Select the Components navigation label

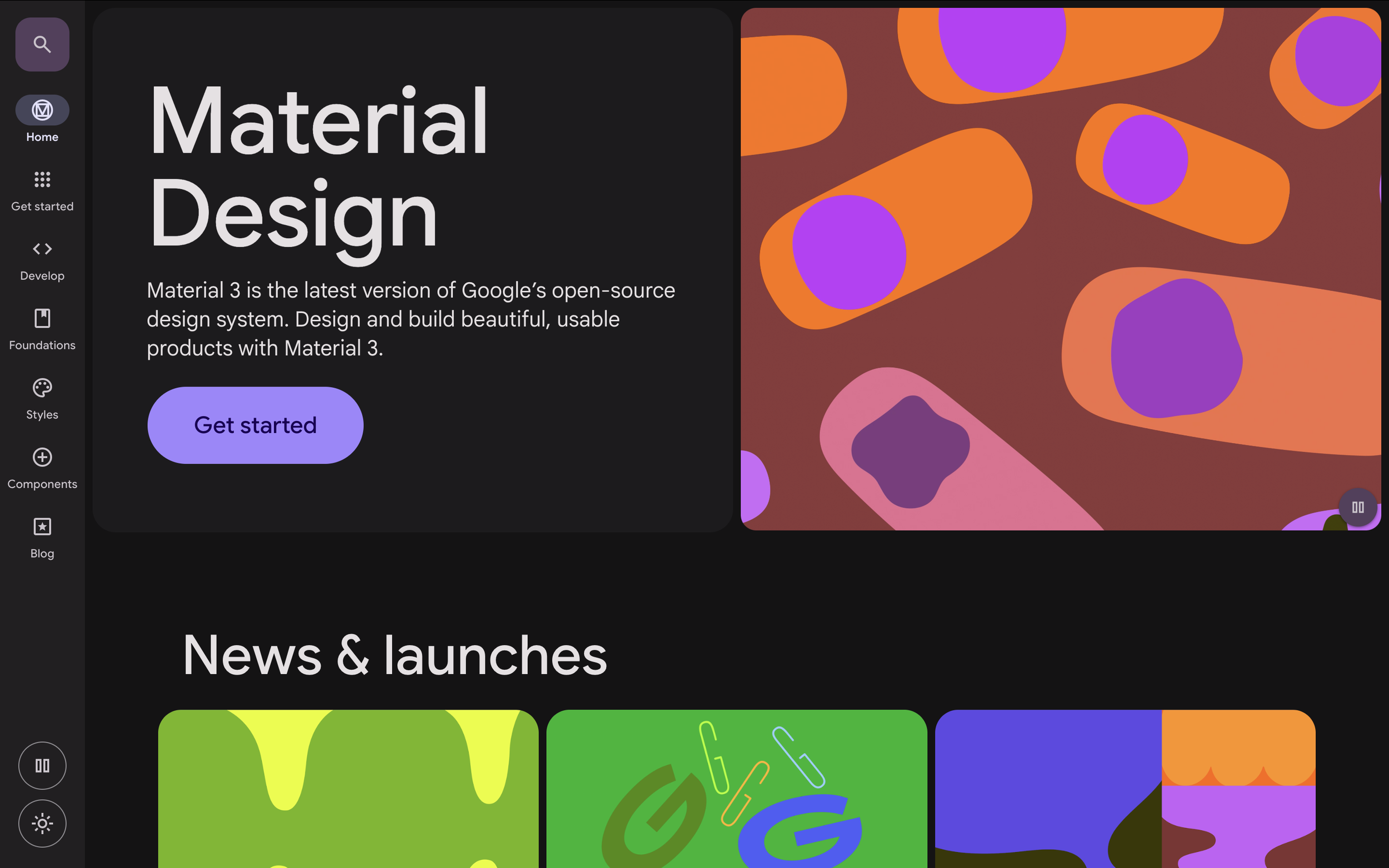[x=42, y=484]
